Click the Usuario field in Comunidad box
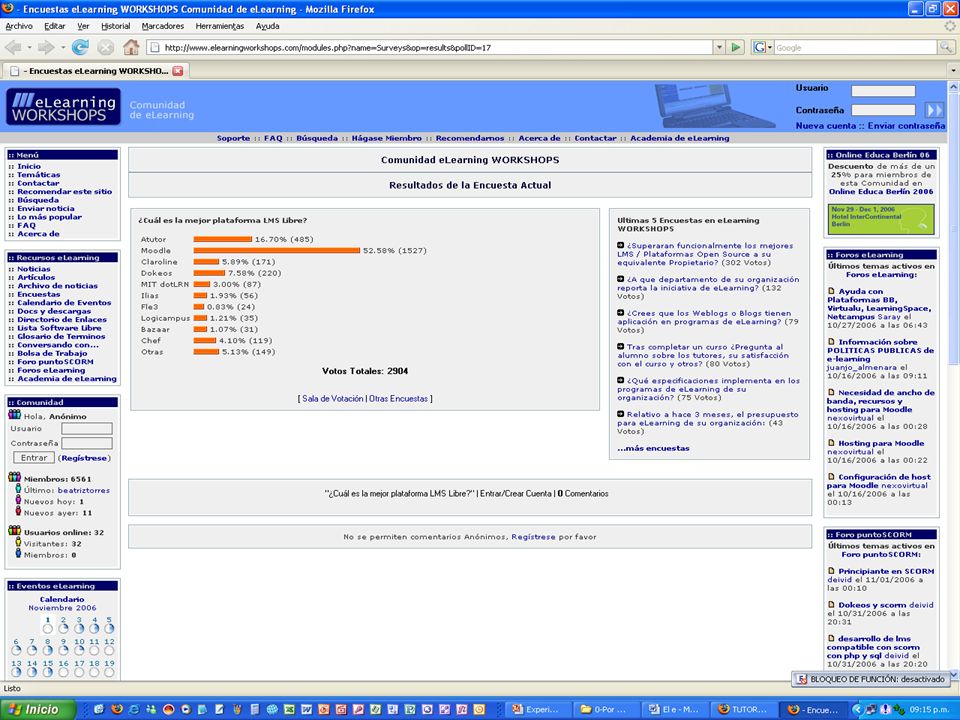 [87, 429]
